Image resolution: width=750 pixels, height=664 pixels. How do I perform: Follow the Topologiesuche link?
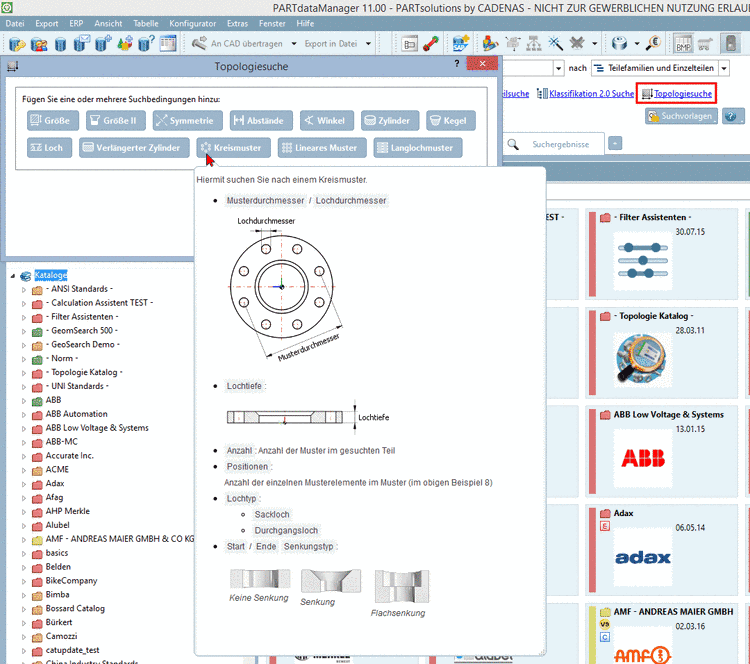point(683,94)
